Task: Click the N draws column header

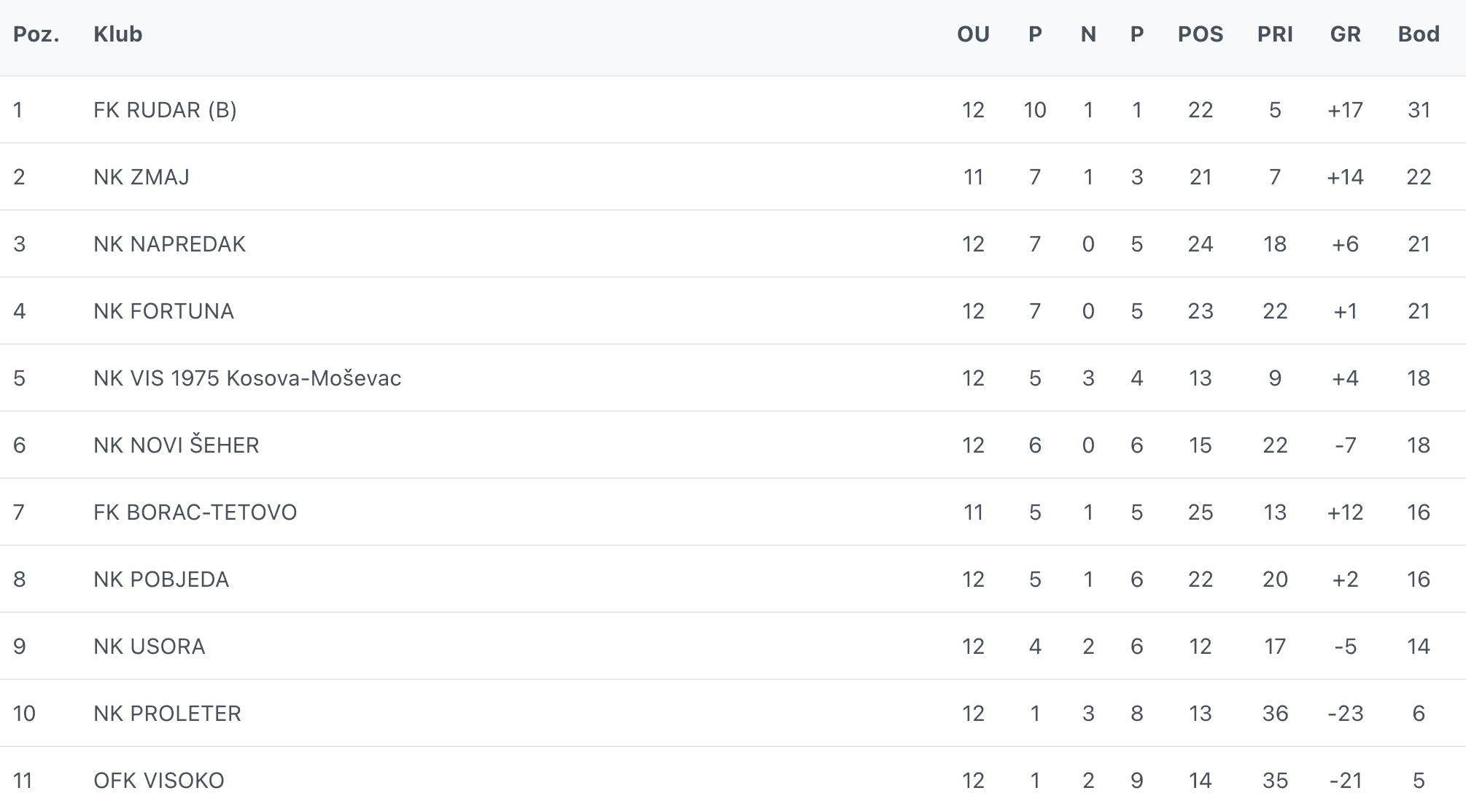Action: click(1088, 34)
